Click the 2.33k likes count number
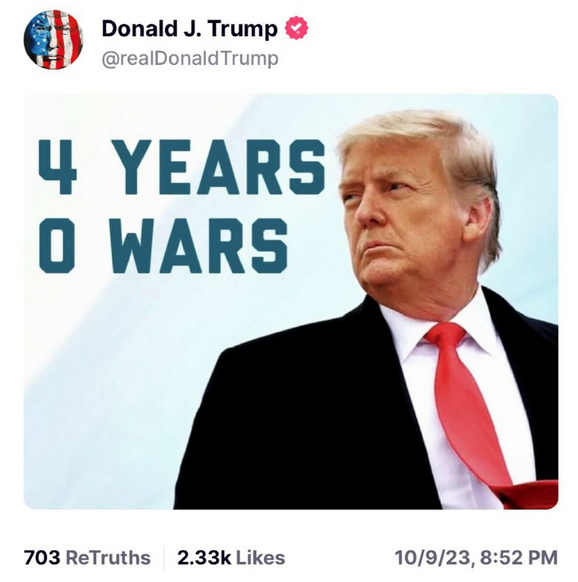Image resolution: width=578 pixels, height=582 pixels. click(204, 558)
